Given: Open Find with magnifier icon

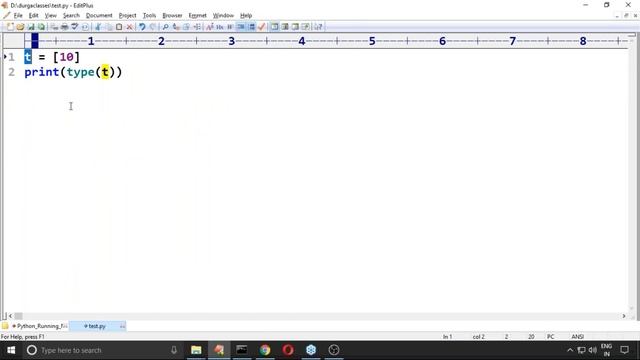Looking at the screenshot, I should click(x=165, y=27).
